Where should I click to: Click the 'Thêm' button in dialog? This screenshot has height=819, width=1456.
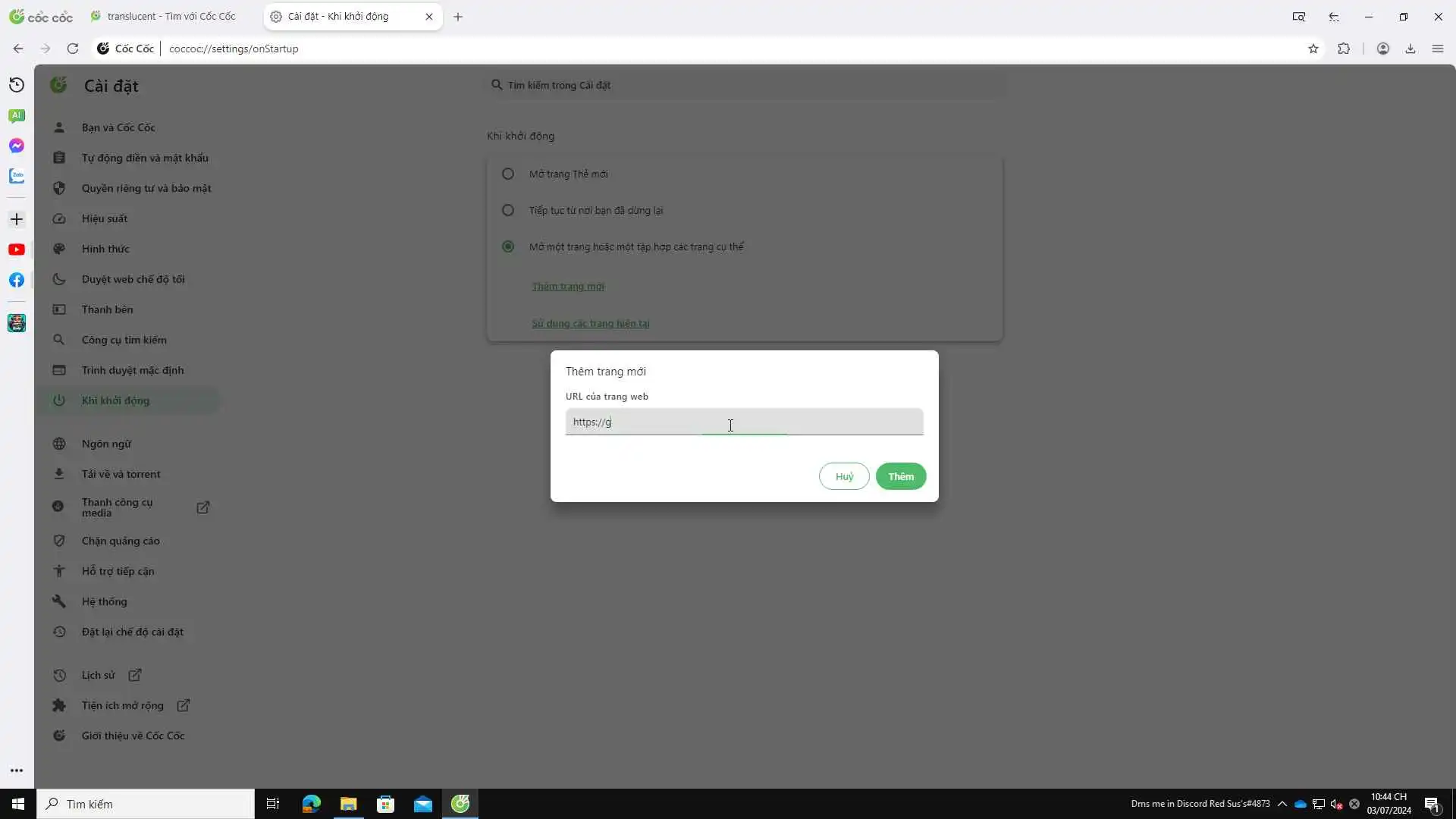click(901, 476)
